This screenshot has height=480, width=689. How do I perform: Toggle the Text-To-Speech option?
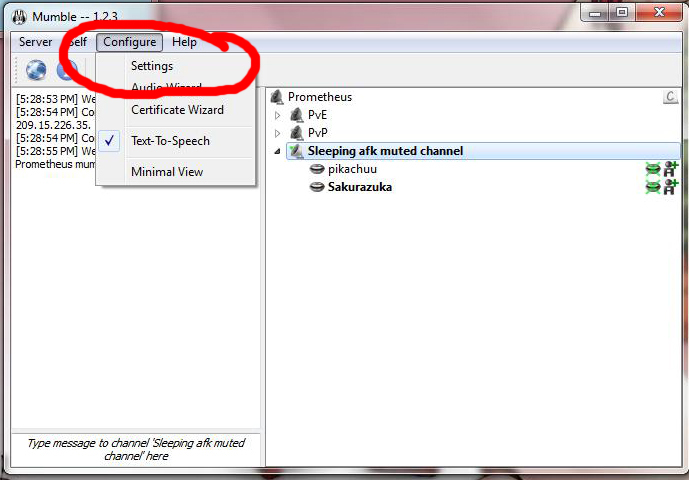[170, 141]
